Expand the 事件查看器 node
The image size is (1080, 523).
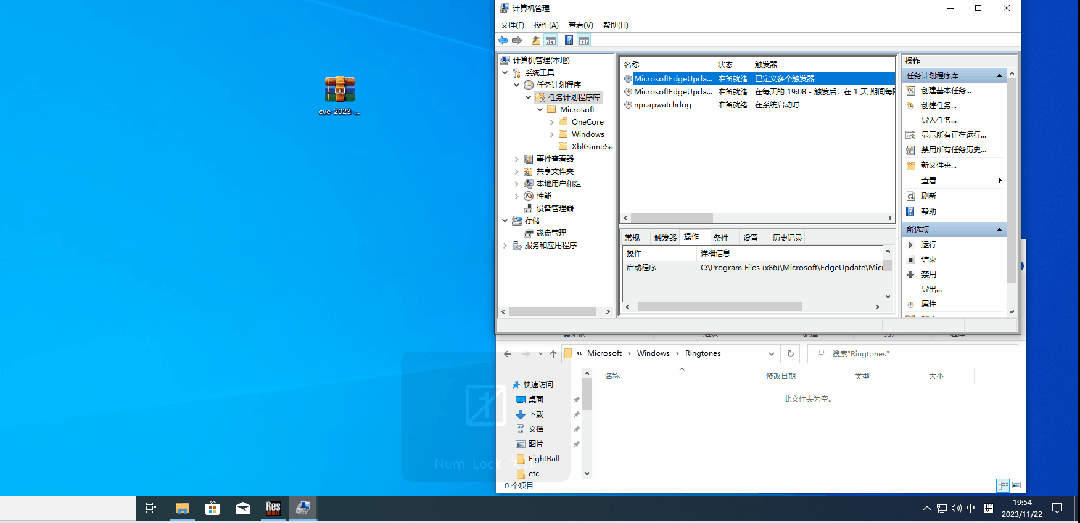(517, 159)
